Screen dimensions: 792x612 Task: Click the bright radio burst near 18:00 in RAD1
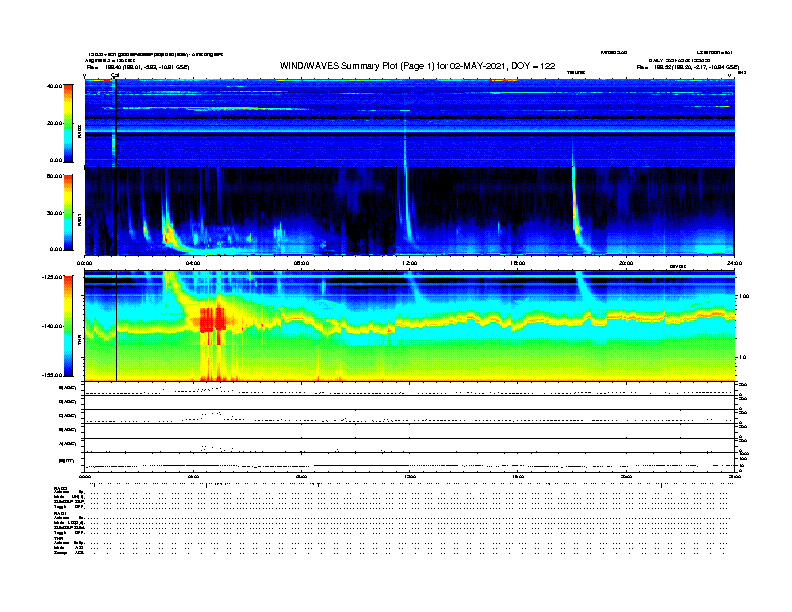(577, 212)
